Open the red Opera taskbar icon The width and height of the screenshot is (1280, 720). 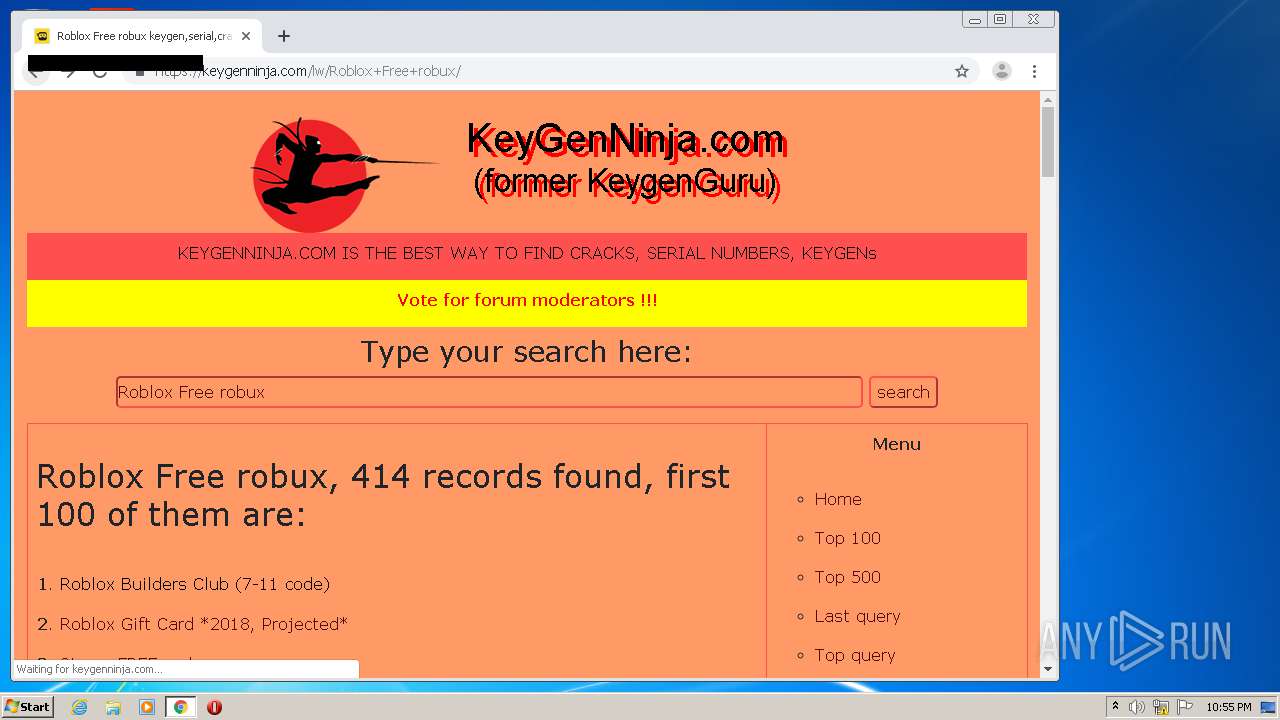click(x=214, y=707)
